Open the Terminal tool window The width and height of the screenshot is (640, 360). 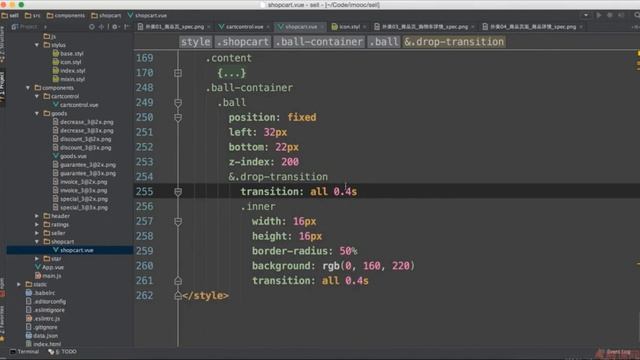pos(24,351)
